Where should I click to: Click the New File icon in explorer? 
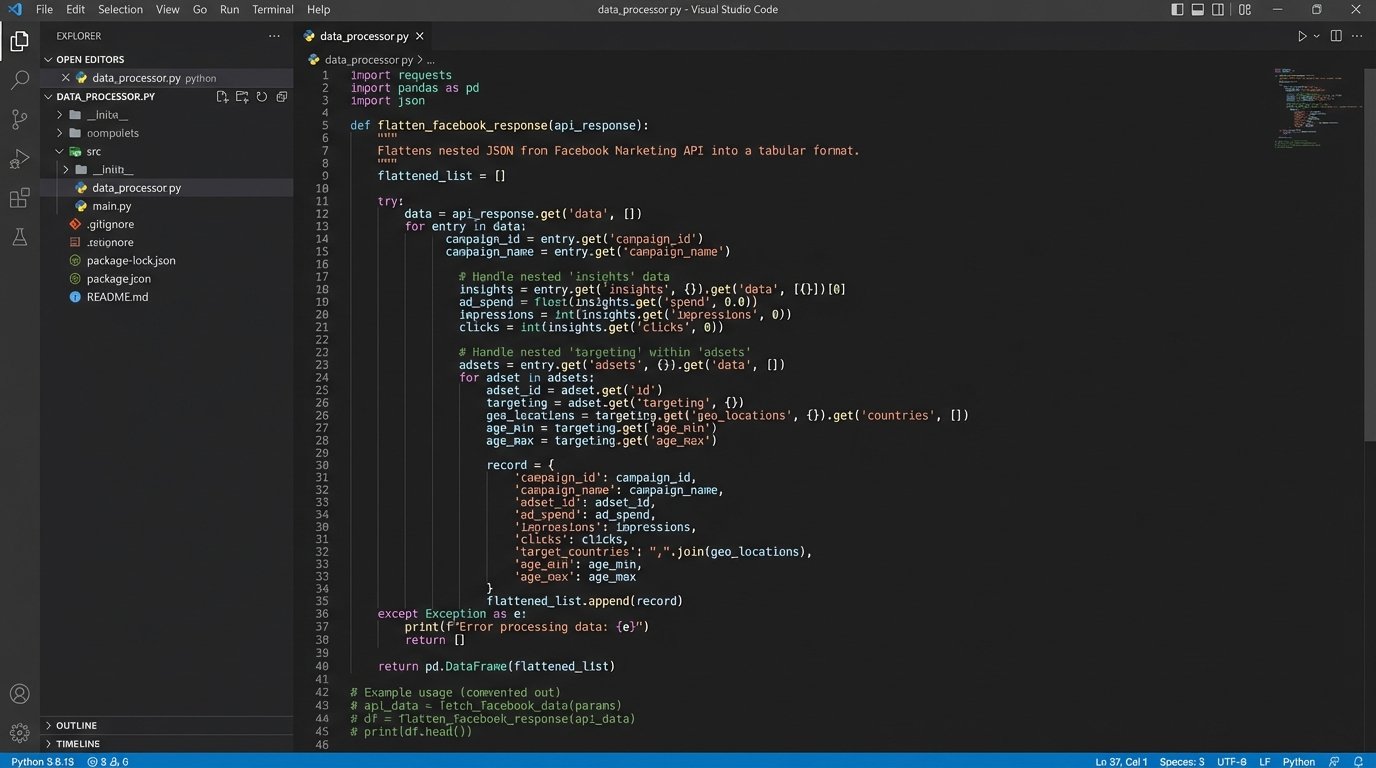[x=222, y=97]
